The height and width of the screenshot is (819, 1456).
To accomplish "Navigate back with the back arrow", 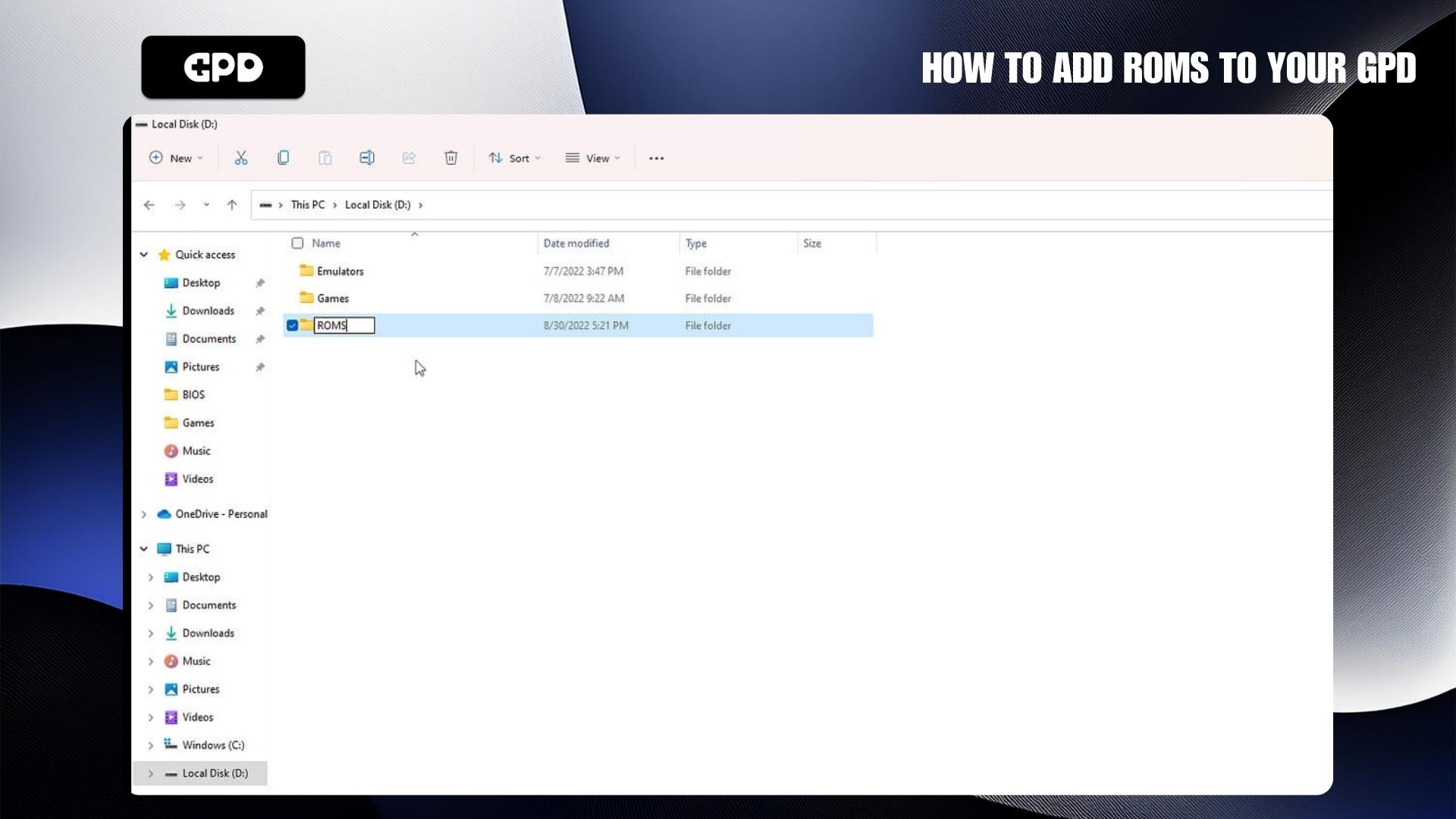I will pyautogui.click(x=149, y=205).
